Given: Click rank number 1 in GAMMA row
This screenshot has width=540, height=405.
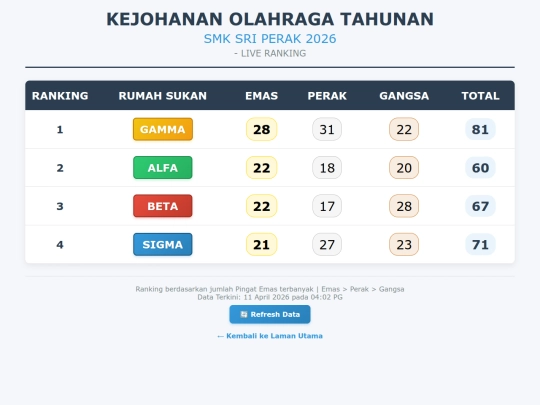Looking at the screenshot, I should [60, 129].
